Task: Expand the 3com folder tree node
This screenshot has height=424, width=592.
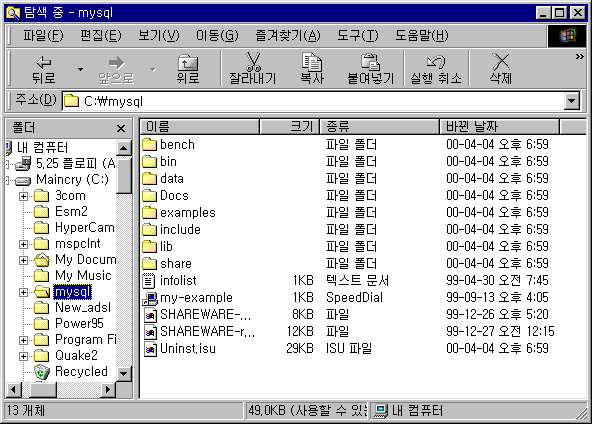Action: point(23,196)
